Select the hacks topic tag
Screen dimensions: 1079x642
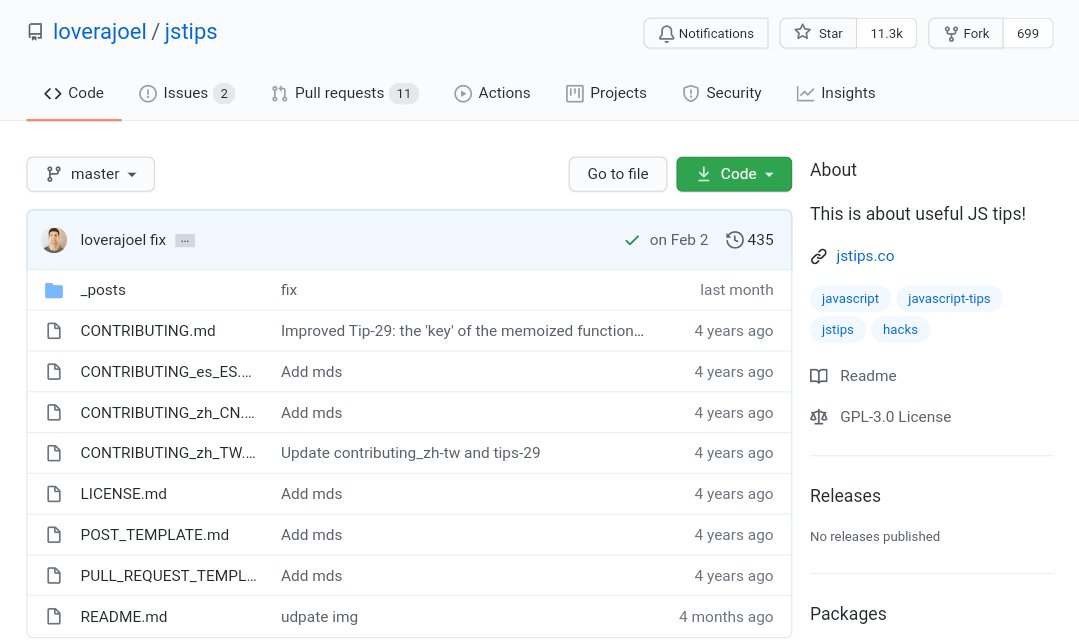coord(900,330)
